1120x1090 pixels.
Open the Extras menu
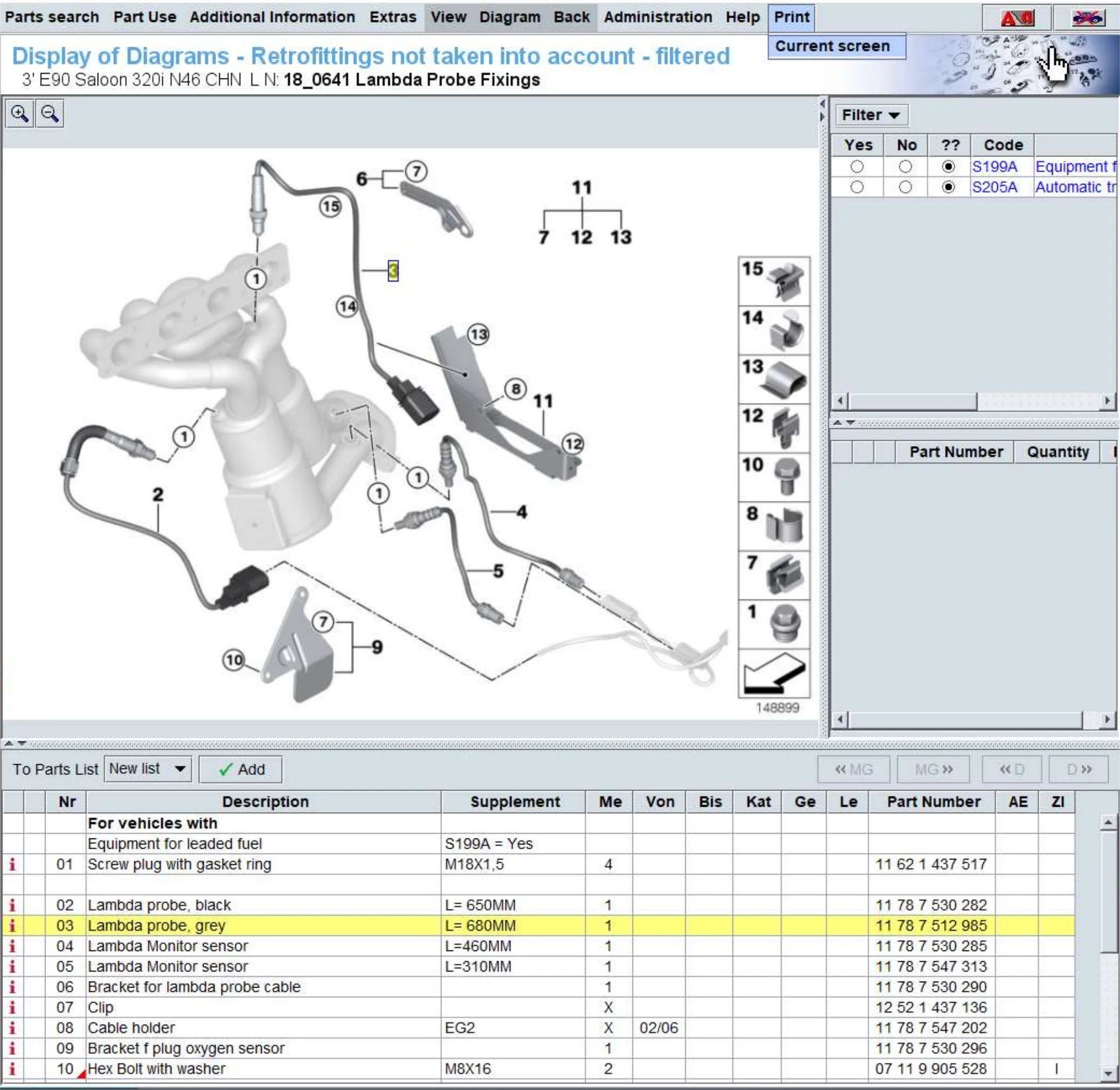point(393,17)
